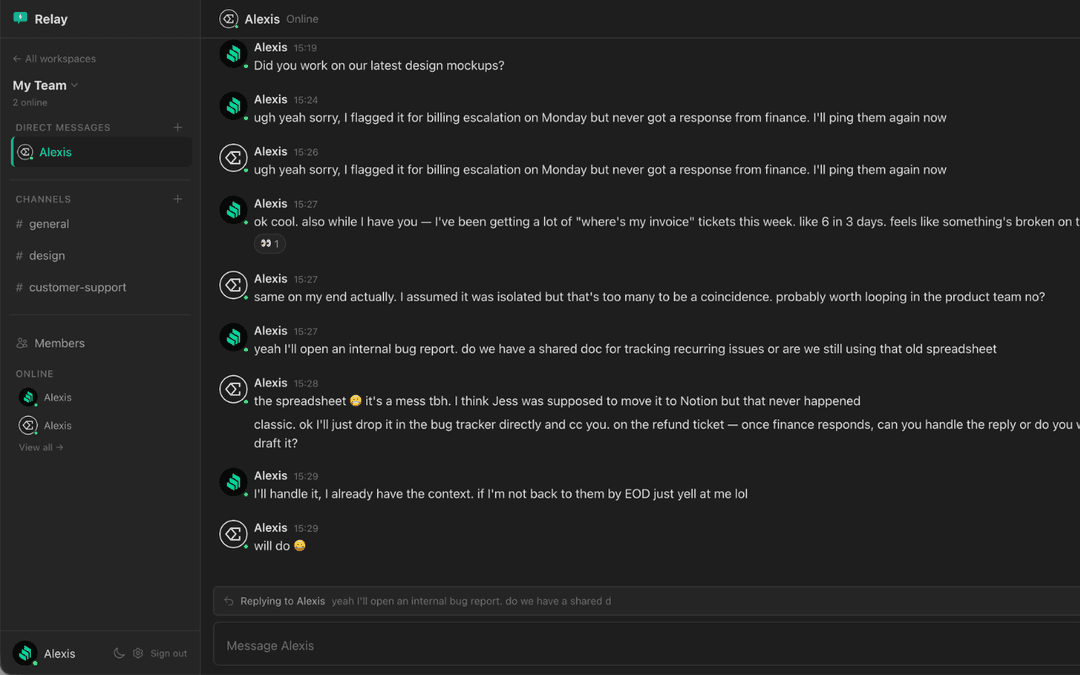This screenshot has height=675, width=1080.
Task: Open the design channel
Action: point(44,255)
